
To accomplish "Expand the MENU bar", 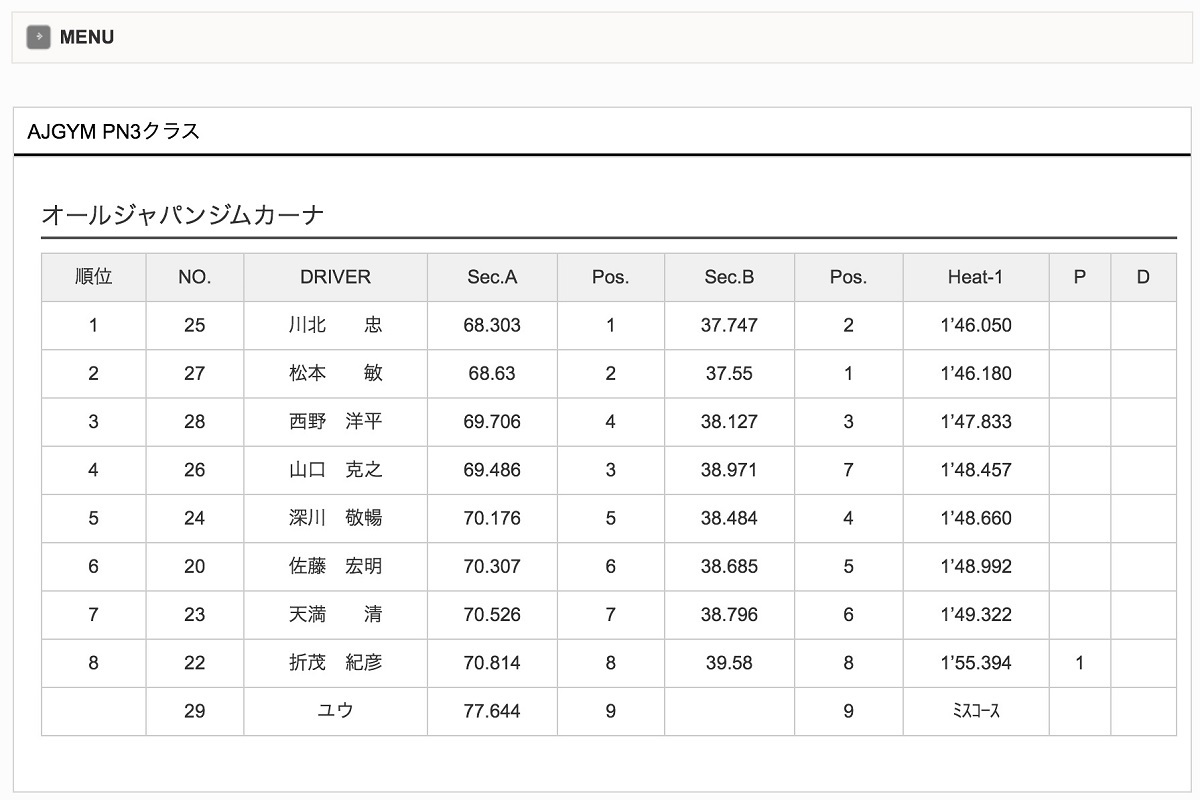I will click(x=88, y=37).
